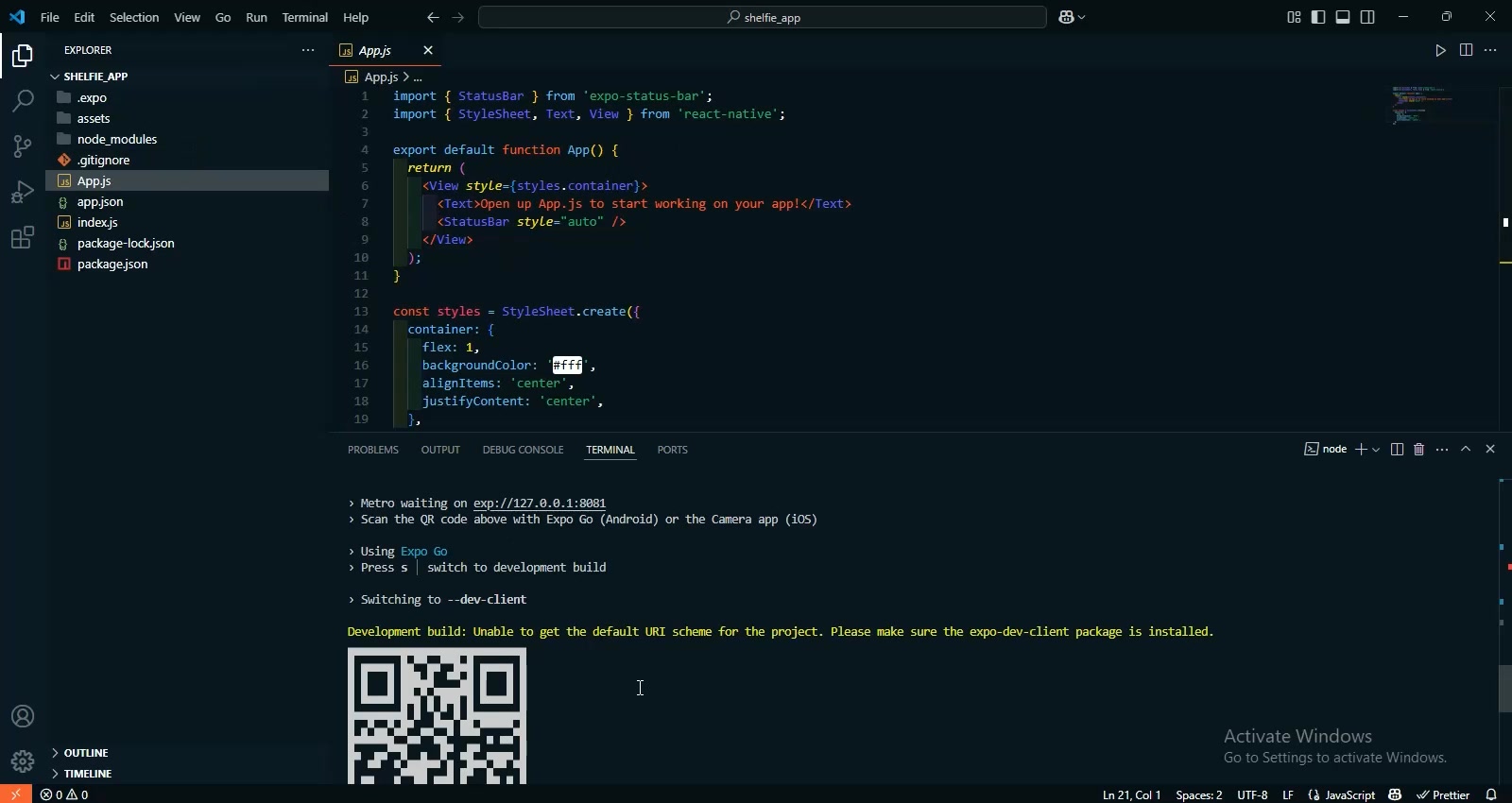Open editor More Actions ellipsis
Image resolution: width=1512 pixels, height=803 pixels.
click(x=1491, y=51)
